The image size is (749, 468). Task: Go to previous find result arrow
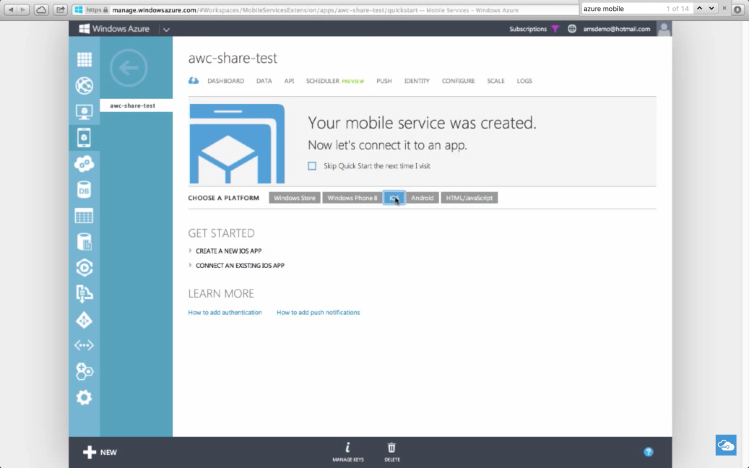699,9
